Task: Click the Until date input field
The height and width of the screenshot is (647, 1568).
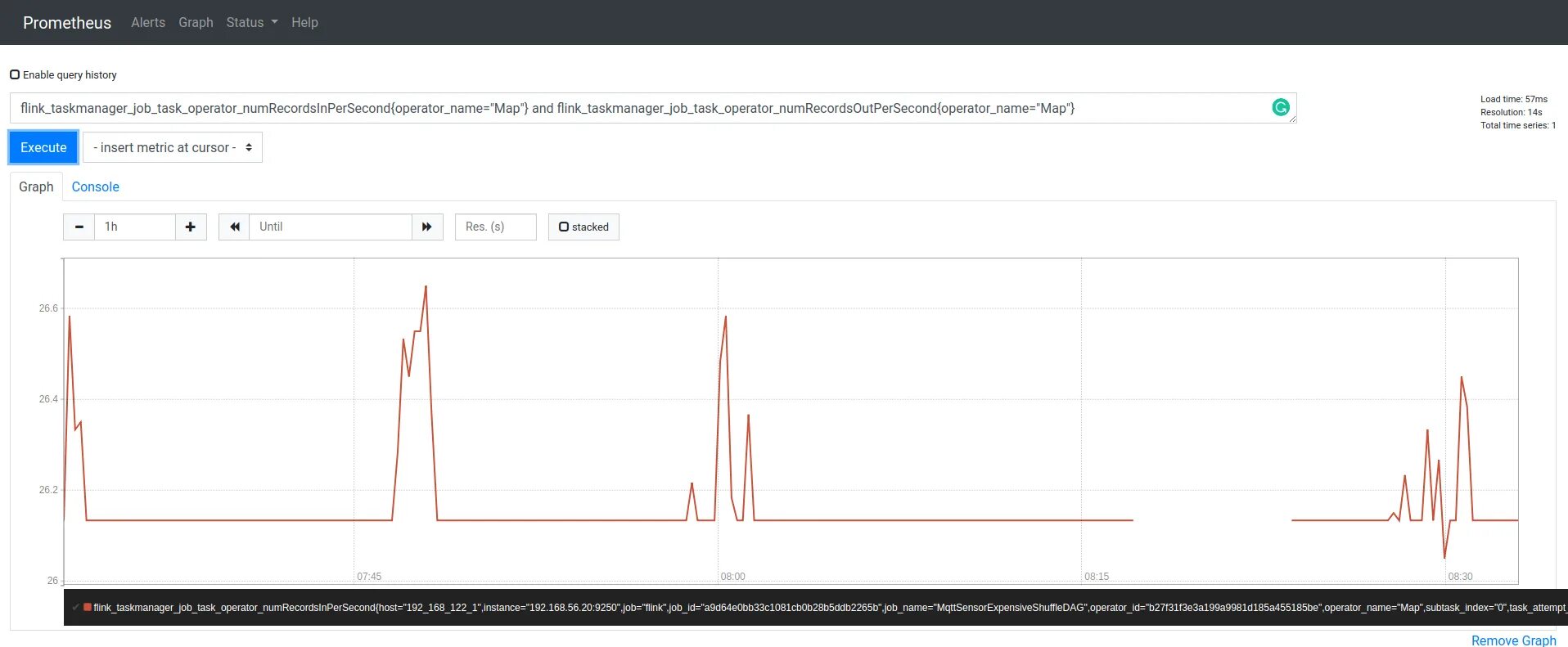Action: (x=331, y=227)
